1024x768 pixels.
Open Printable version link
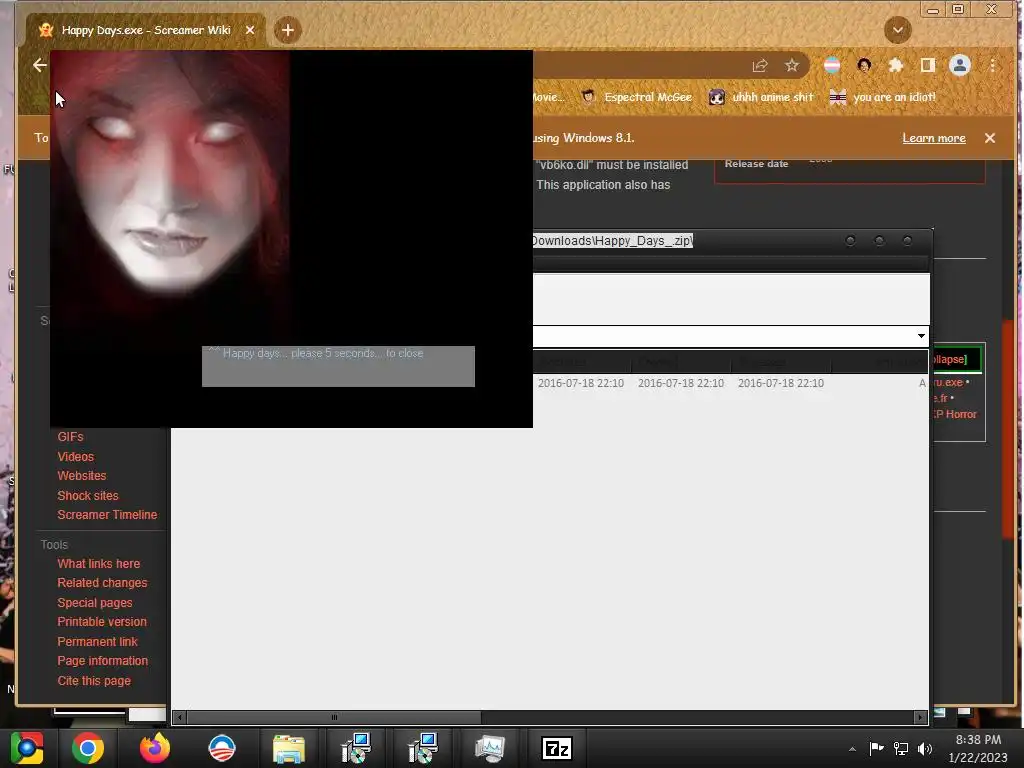point(102,622)
